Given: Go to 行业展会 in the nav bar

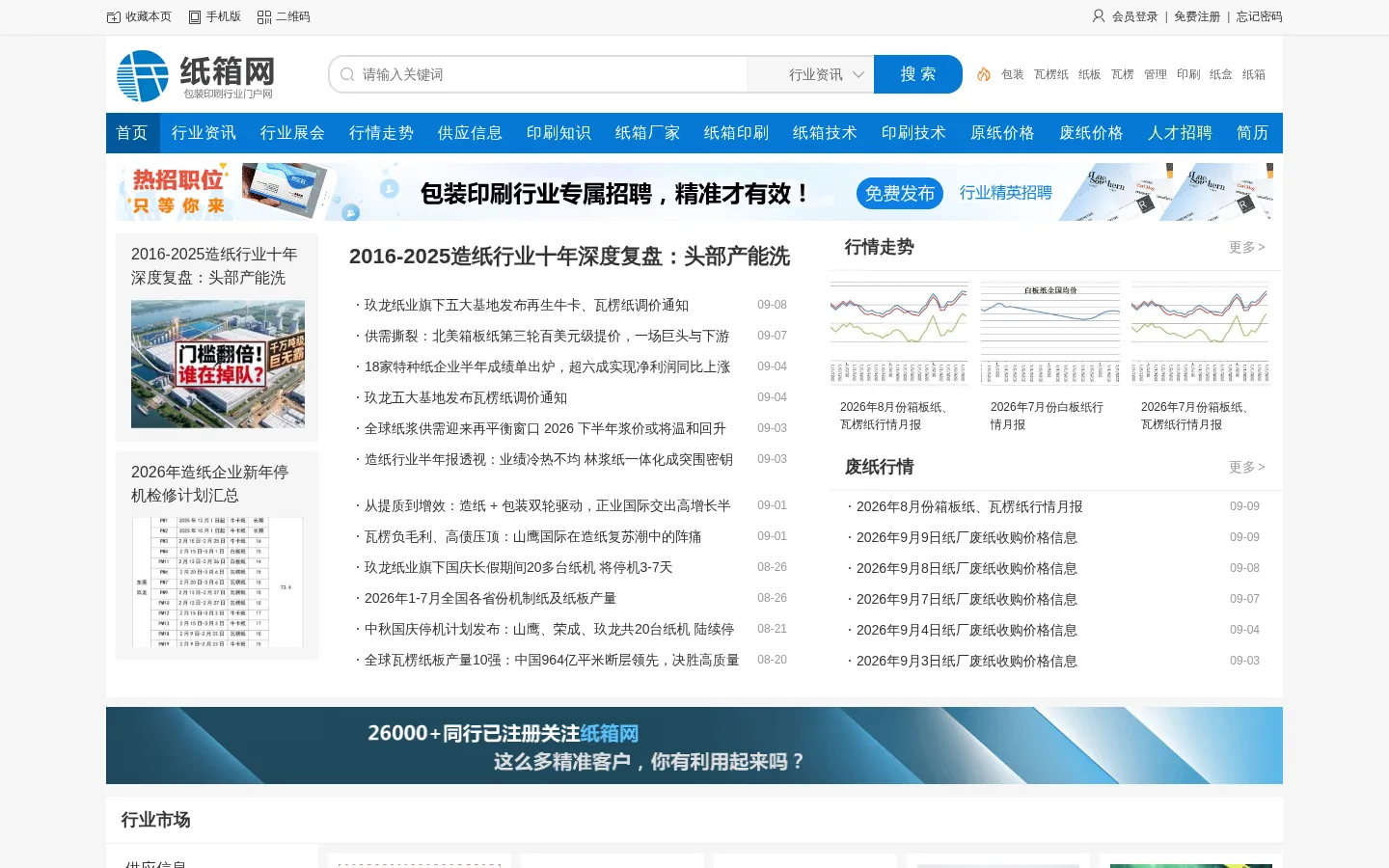Looking at the screenshot, I should pos(292,133).
